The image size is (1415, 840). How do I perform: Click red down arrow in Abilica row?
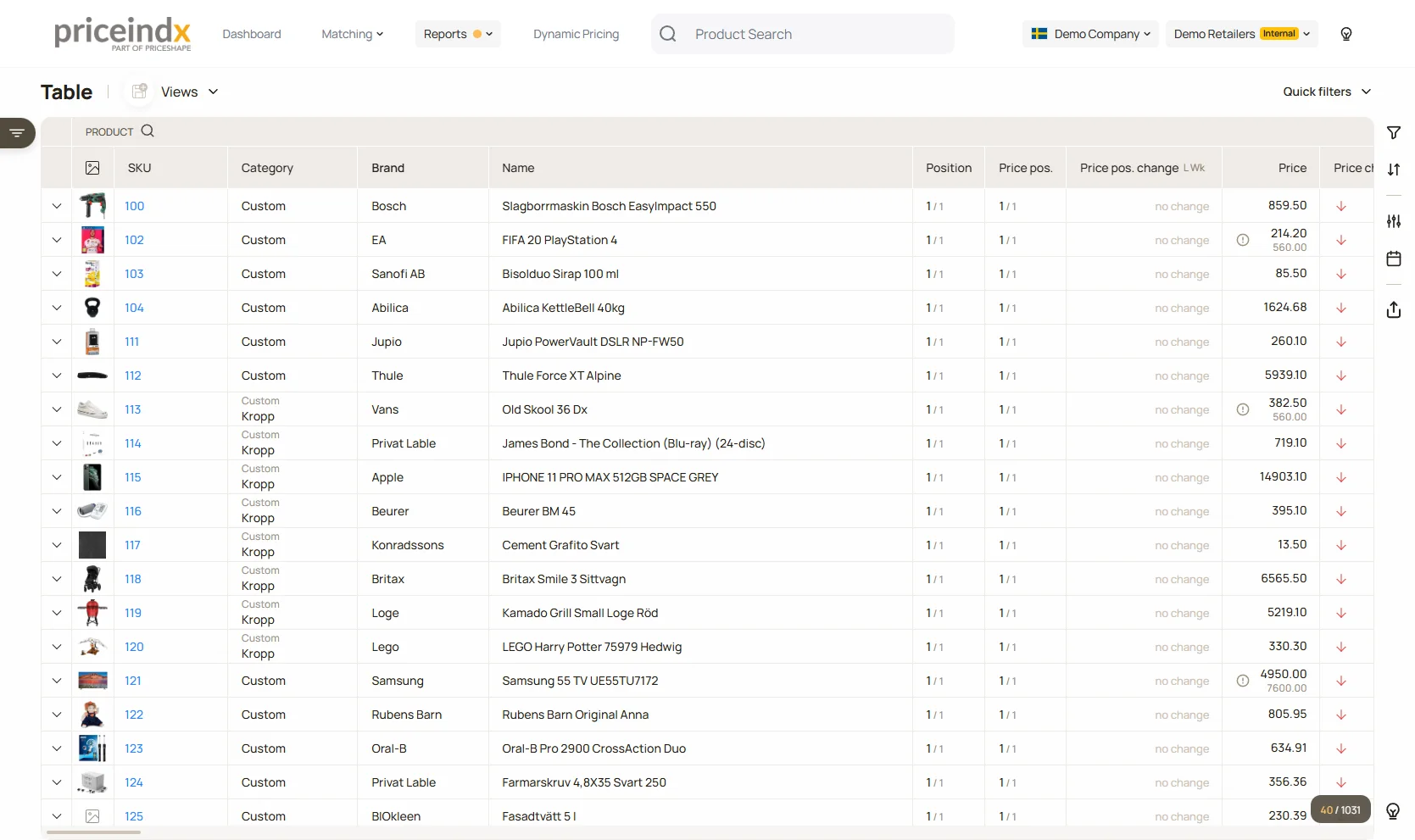point(1341,308)
